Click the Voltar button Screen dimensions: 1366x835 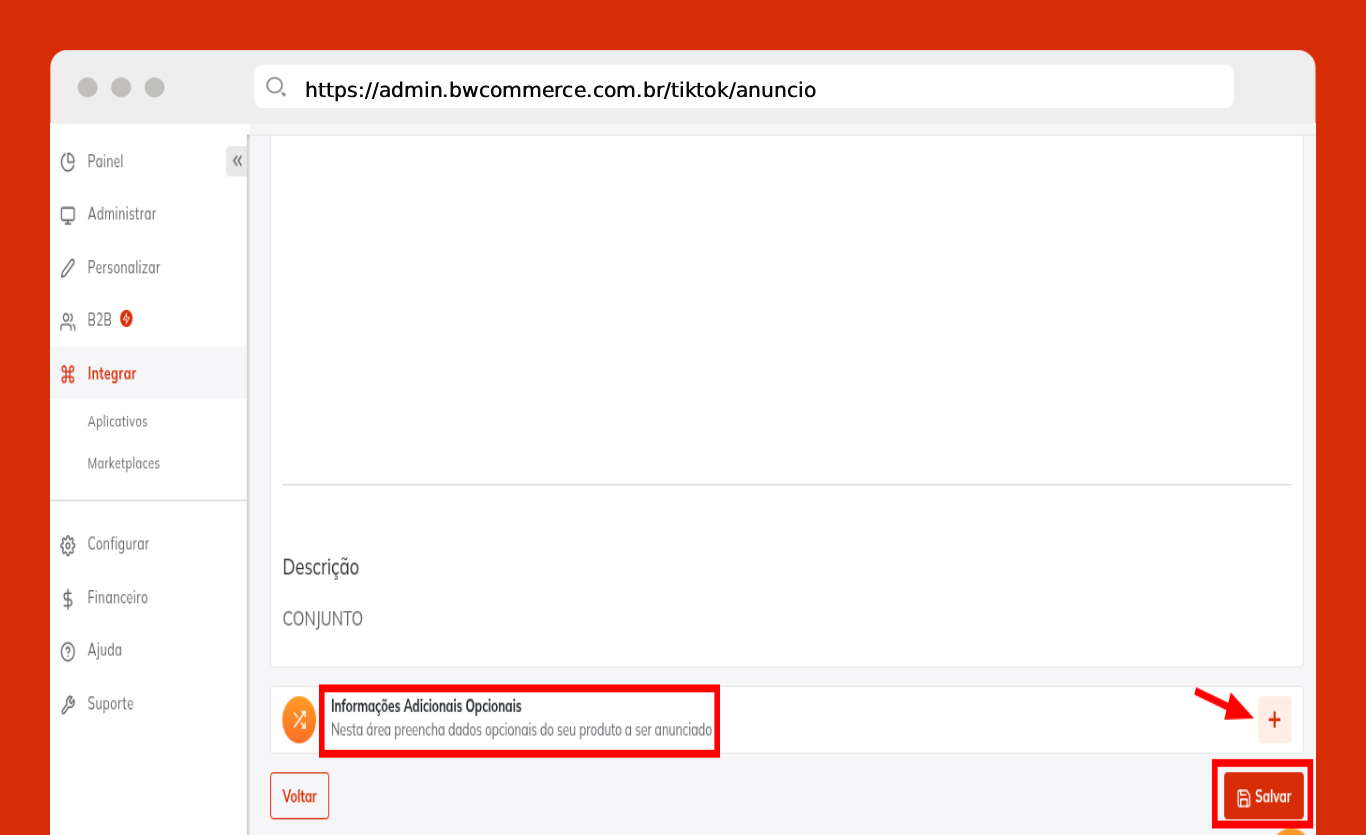[x=299, y=796]
